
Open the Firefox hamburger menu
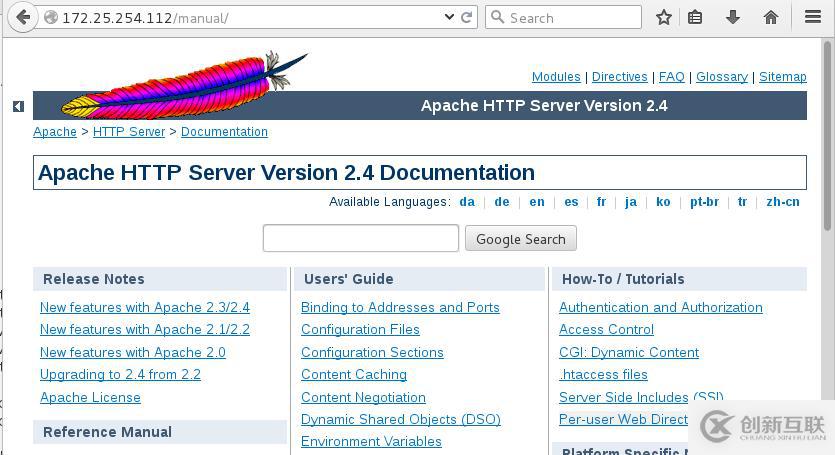pyautogui.click(x=813, y=17)
